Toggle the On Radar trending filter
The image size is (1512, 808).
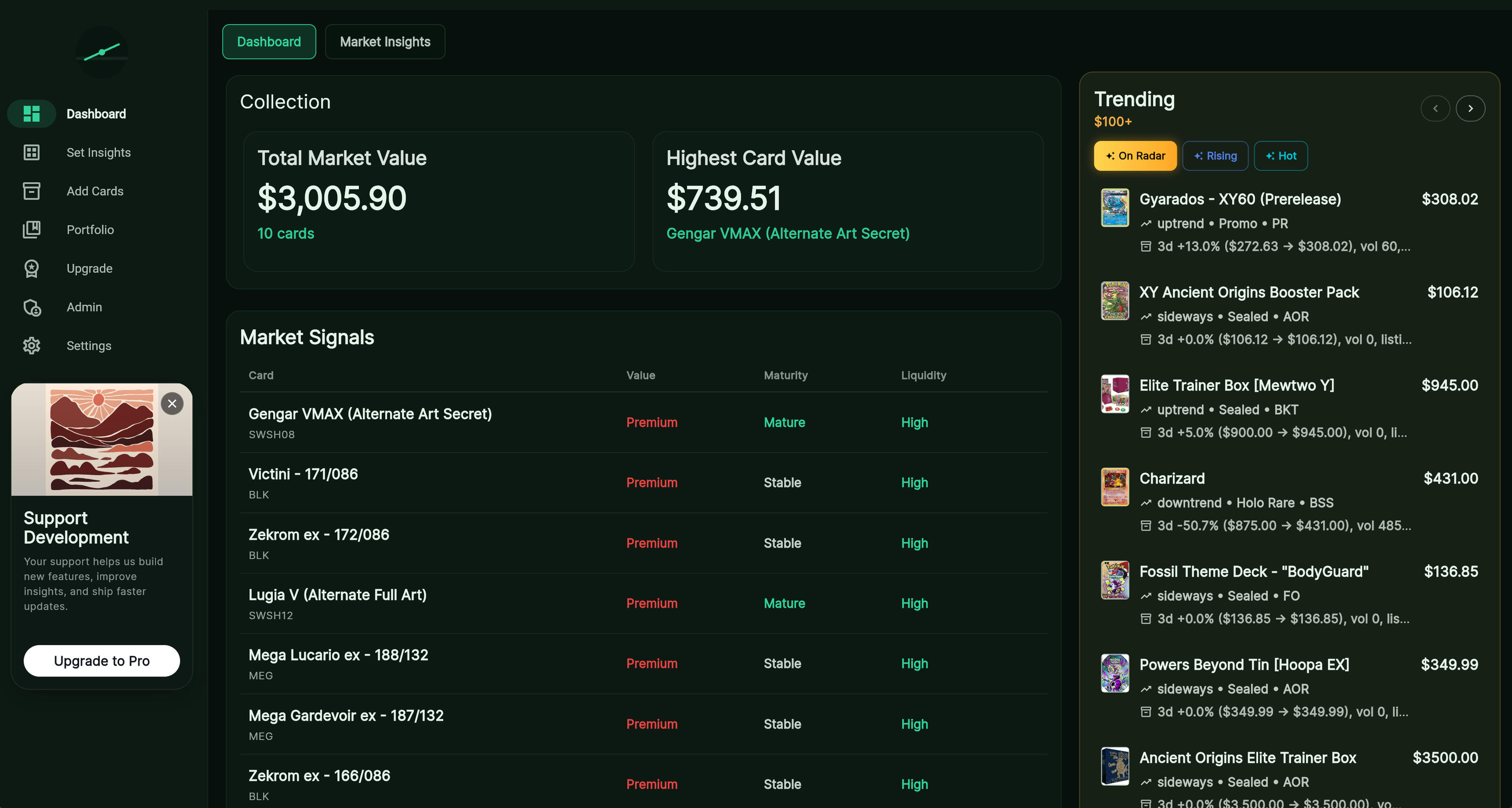[1135, 155]
